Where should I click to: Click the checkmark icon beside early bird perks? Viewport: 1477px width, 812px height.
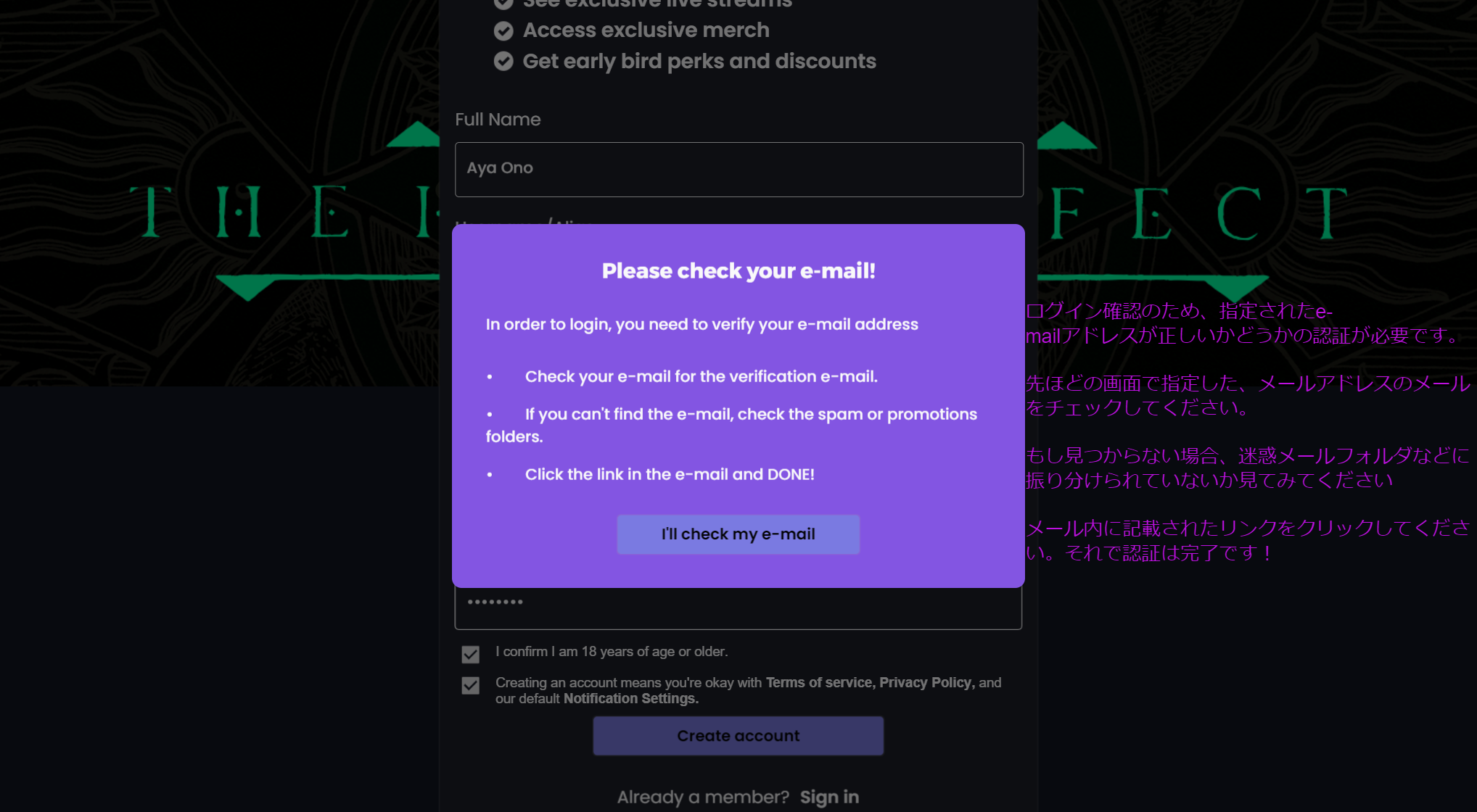click(503, 61)
